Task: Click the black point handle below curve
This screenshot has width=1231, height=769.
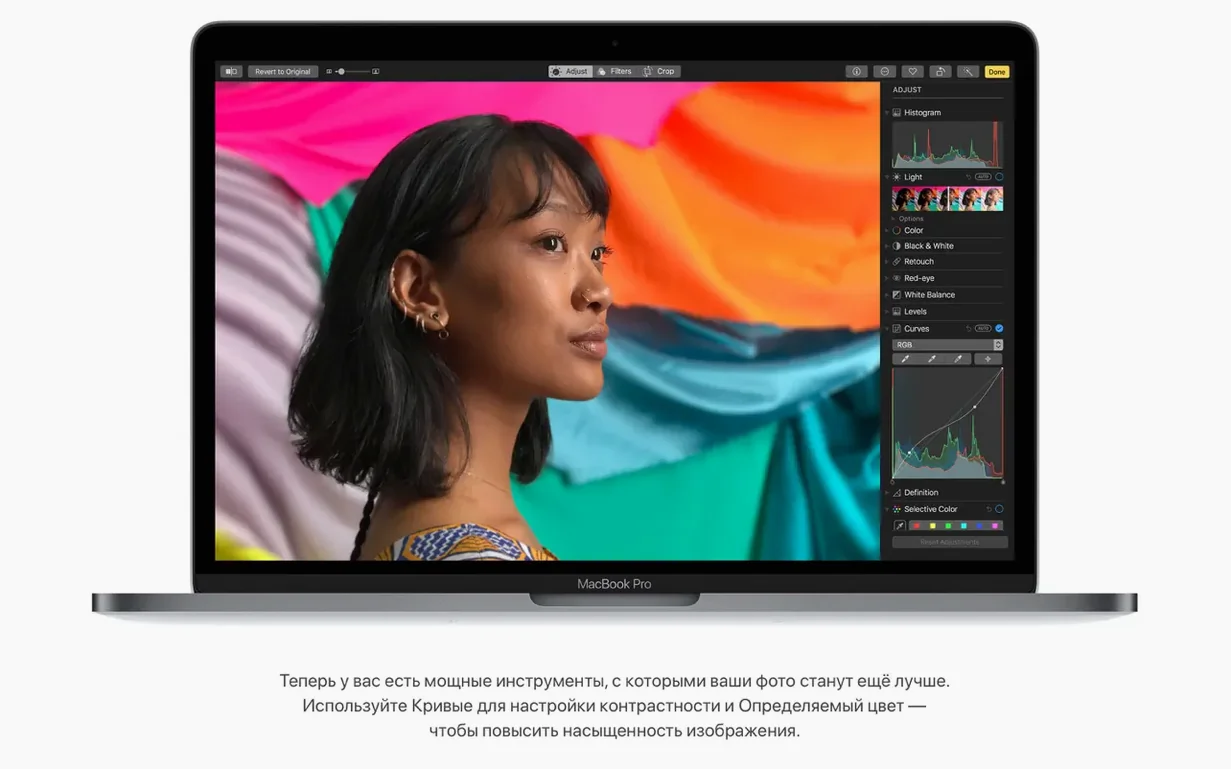Action: point(893,482)
